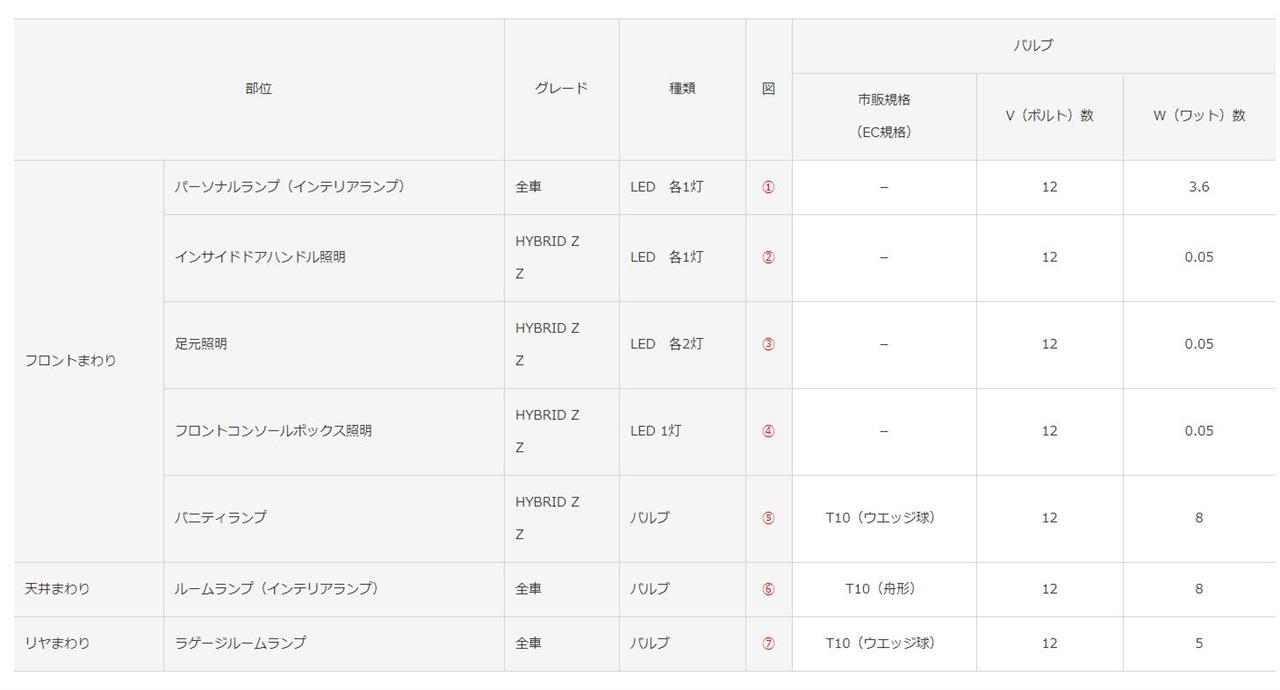Screen dimensions: 1280x690
Task: Click the グレード column header
Action: coord(562,89)
